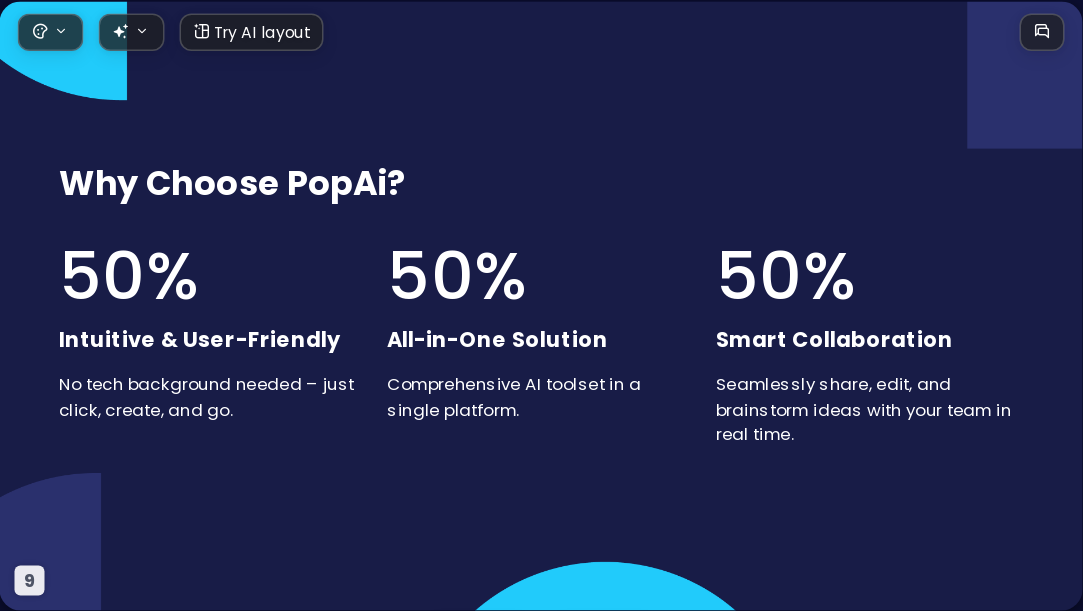The width and height of the screenshot is (1083, 611).
Task: Open the comments icon at top right
Action: (1042, 32)
